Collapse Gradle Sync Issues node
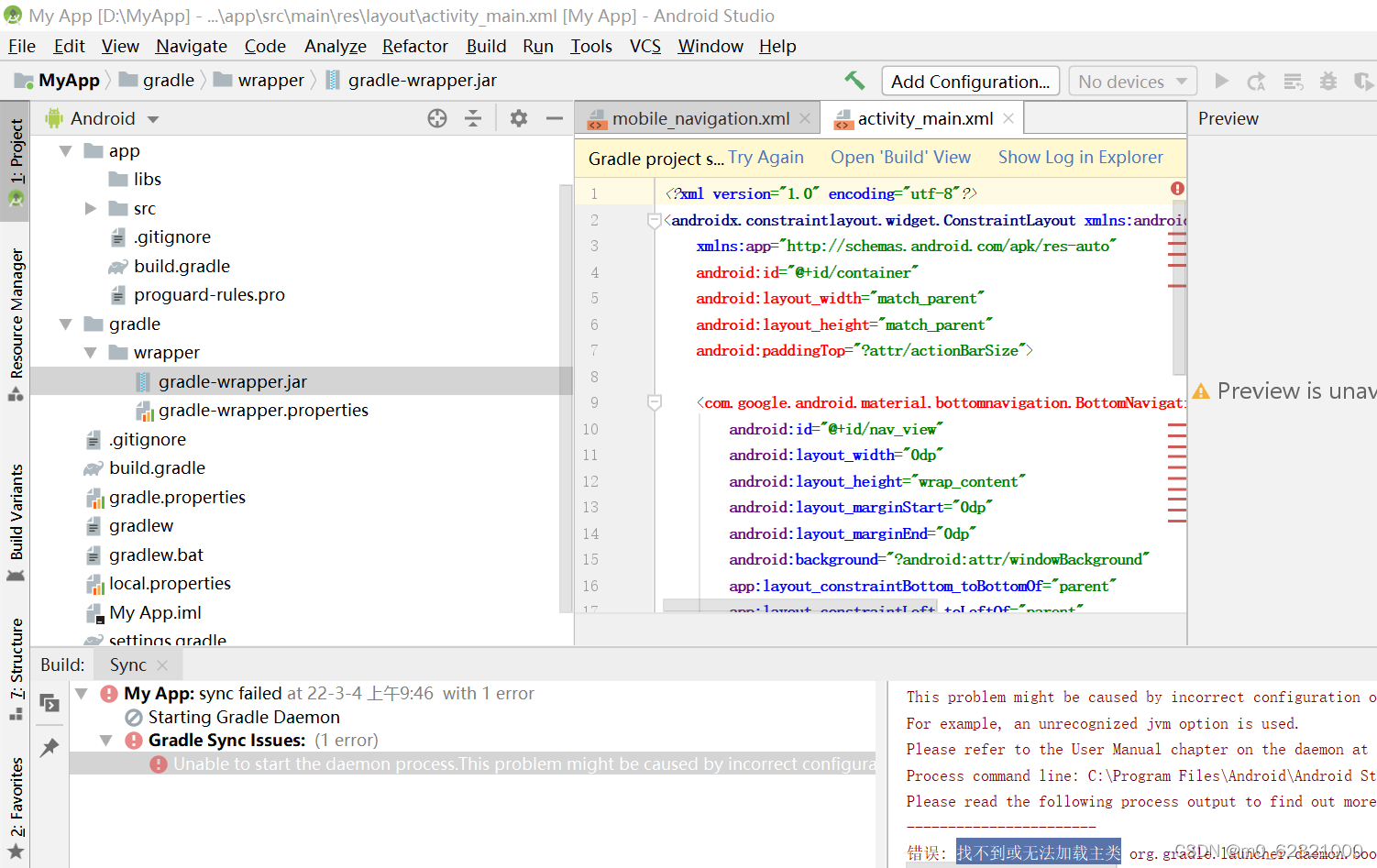The image size is (1377, 868). point(106,741)
